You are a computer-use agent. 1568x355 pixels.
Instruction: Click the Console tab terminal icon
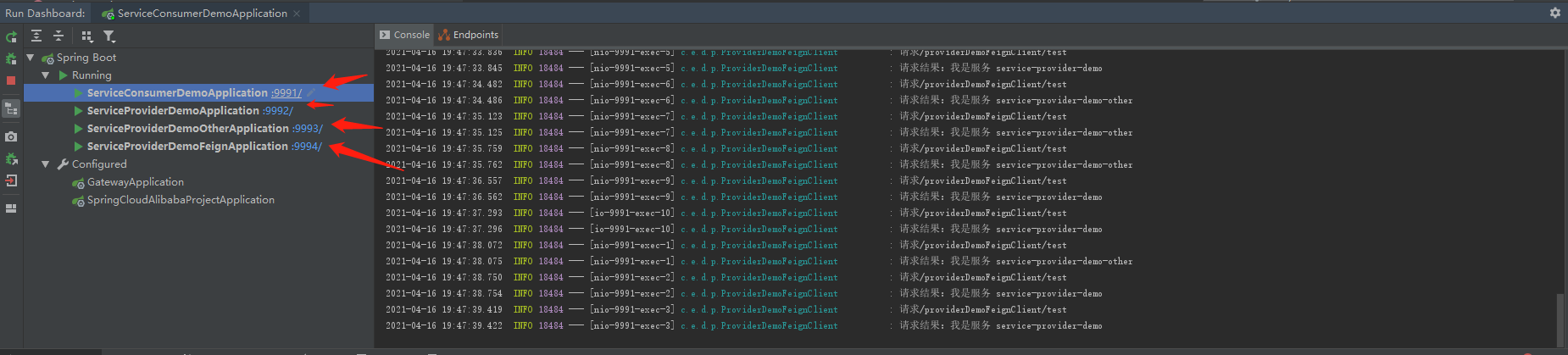pyautogui.click(x=385, y=35)
